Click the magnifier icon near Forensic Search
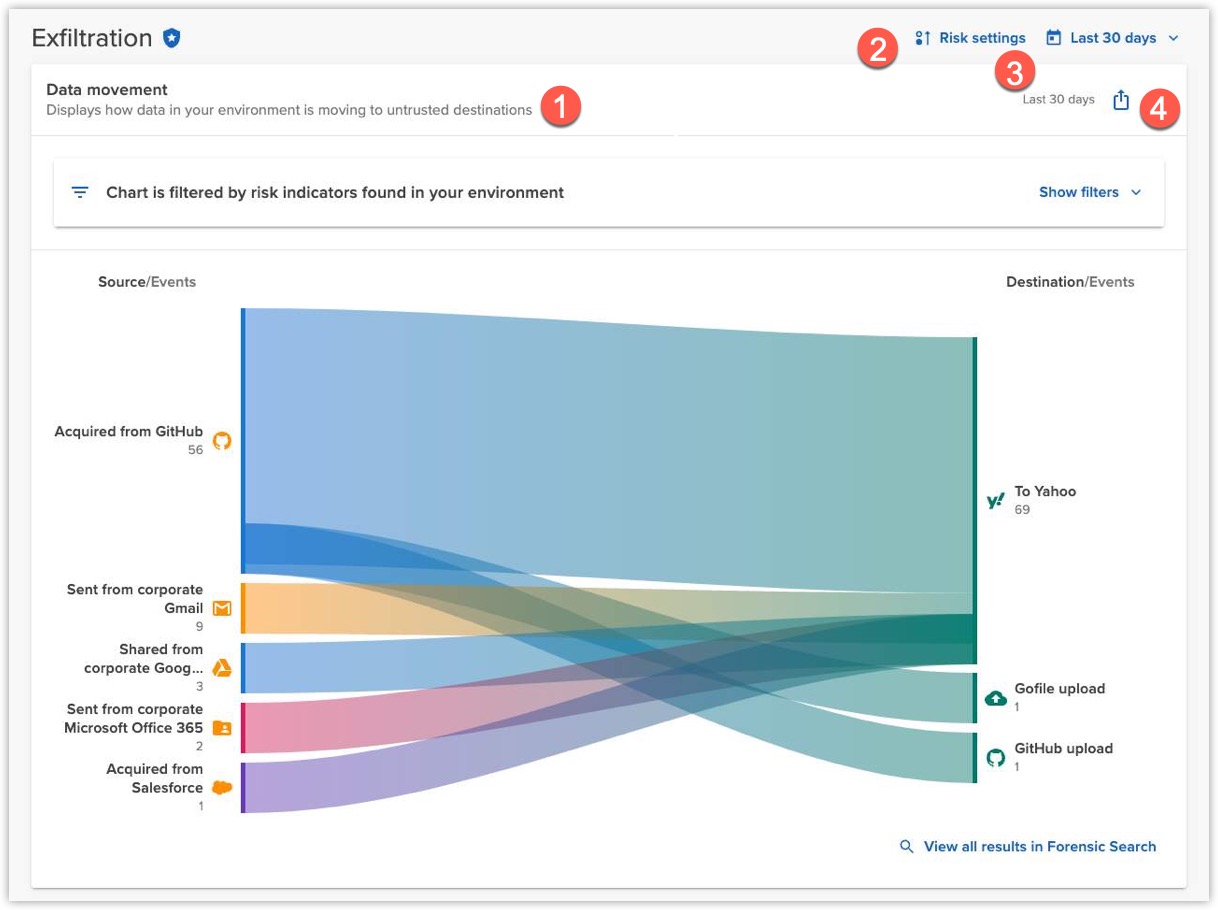The height and width of the screenshot is (910, 1218). pos(906,846)
